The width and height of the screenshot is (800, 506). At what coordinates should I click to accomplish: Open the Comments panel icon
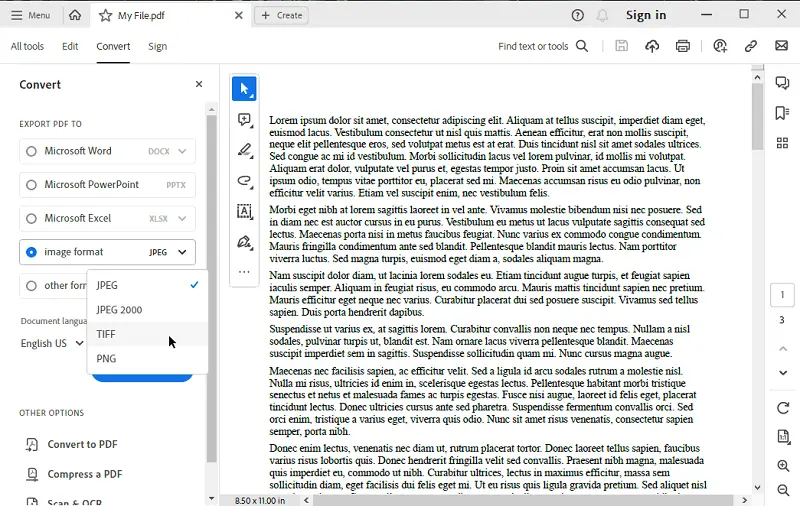pyautogui.click(x=782, y=83)
